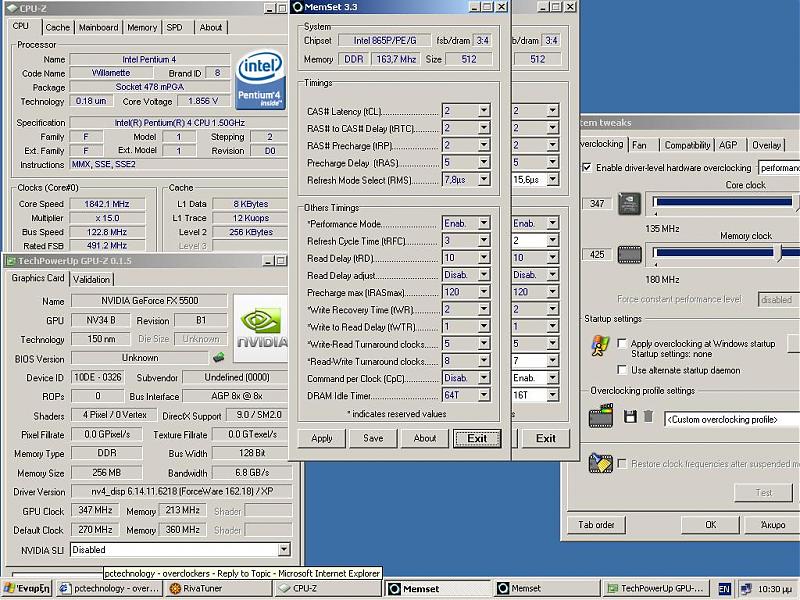Click GPU-Z Name field NVIDIA GeForce FX 5500
Screen dimensions: 800x600
click(149, 301)
